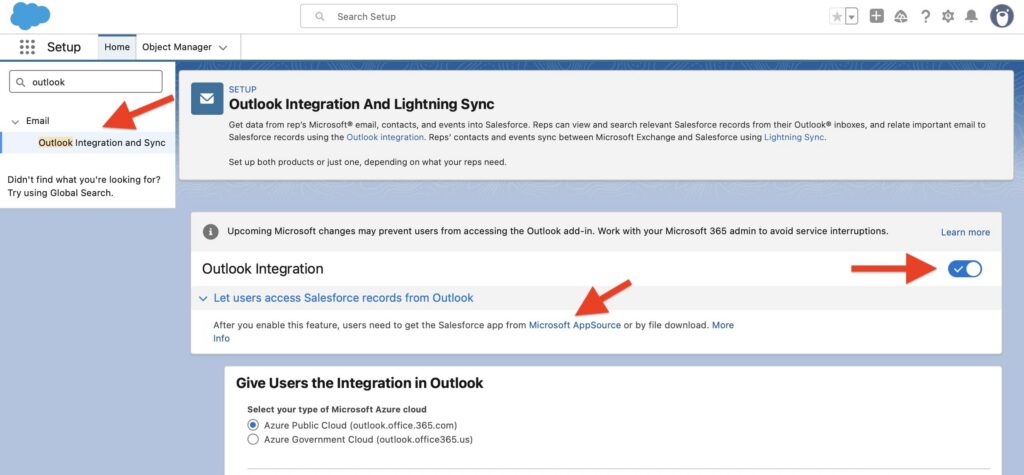The height and width of the screenshot is (475, 1024).
Task: Click the Salesforce cloud logo
Action: pyautogui.click(x=30, y=16)
